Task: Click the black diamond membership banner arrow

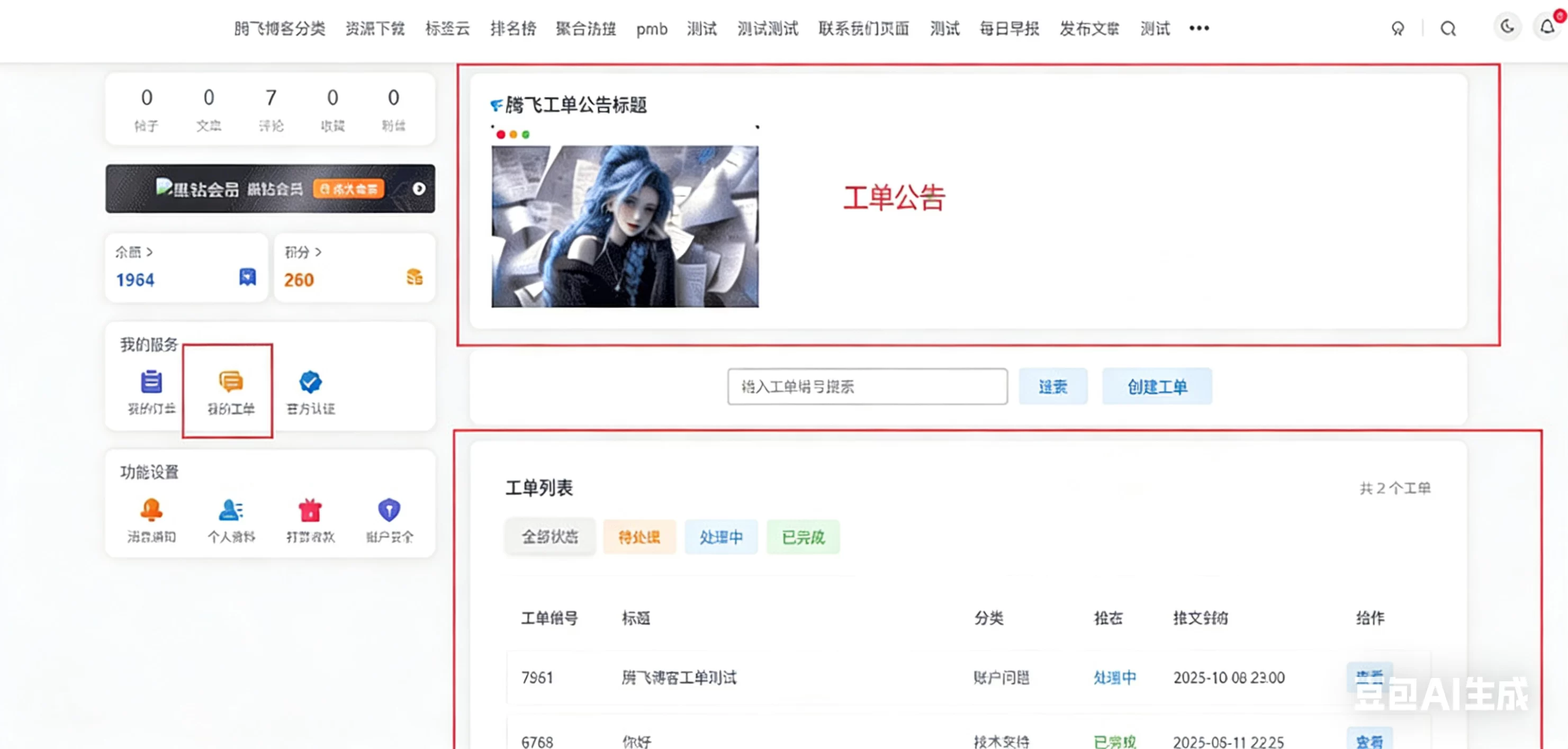Action: (x=419, y=189)
